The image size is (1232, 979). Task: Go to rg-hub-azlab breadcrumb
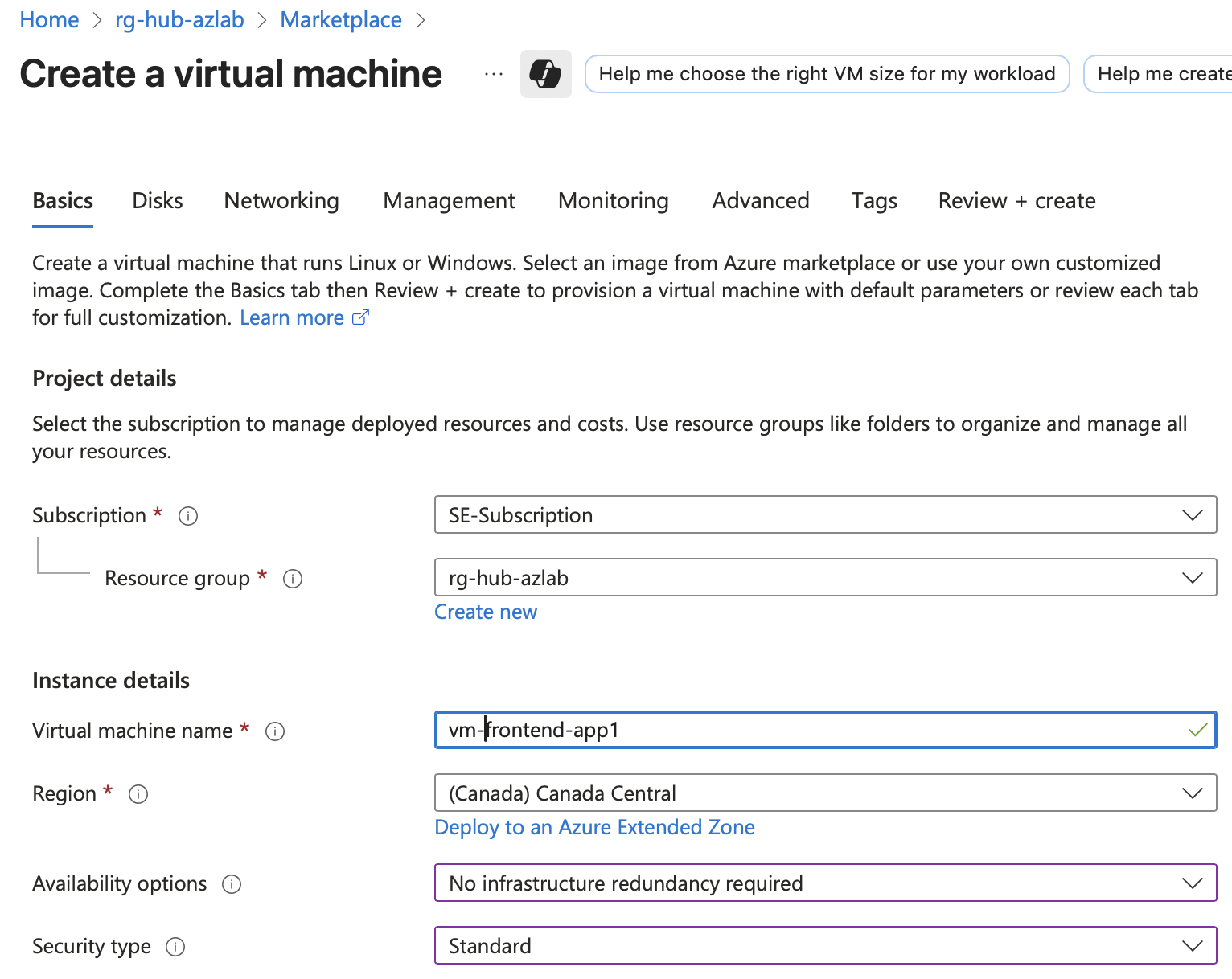(x=179, y=19)
